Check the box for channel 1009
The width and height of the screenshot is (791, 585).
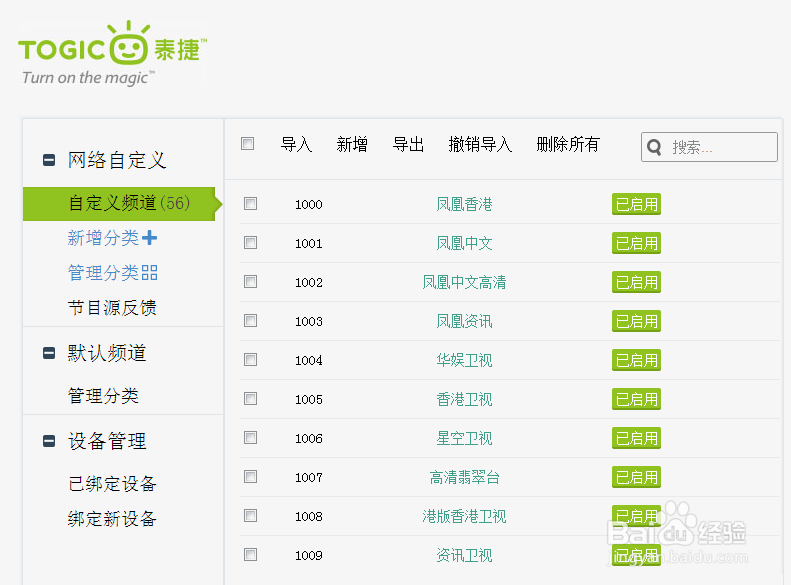250,555
